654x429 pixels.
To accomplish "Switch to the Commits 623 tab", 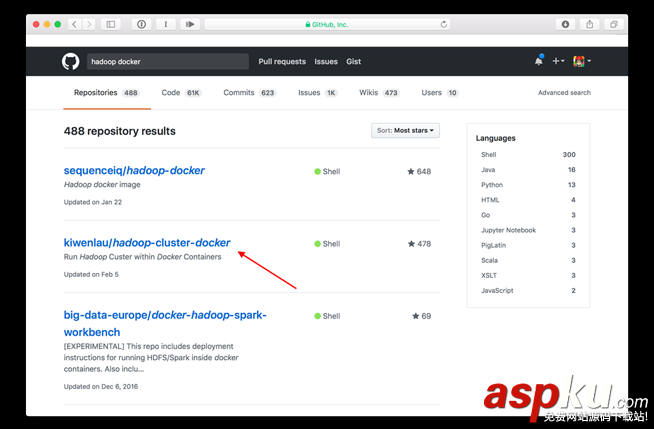I will pos(249,93).
